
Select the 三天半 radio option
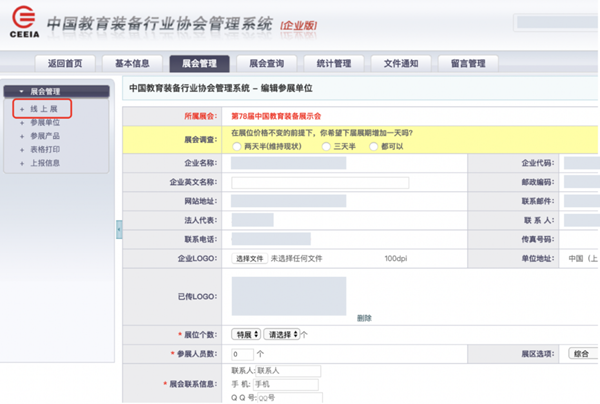(325, 146)
